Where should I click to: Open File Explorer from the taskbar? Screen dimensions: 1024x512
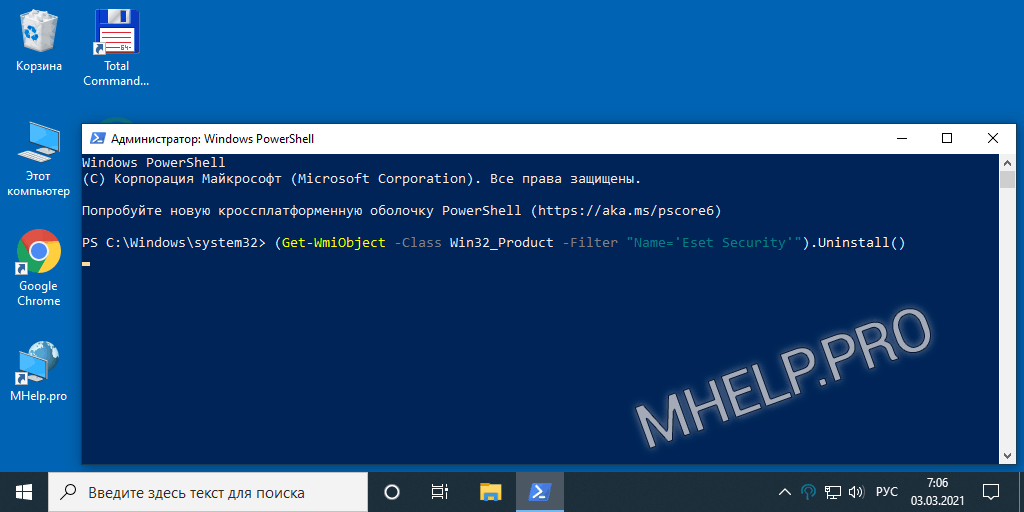tap(490, 492)
